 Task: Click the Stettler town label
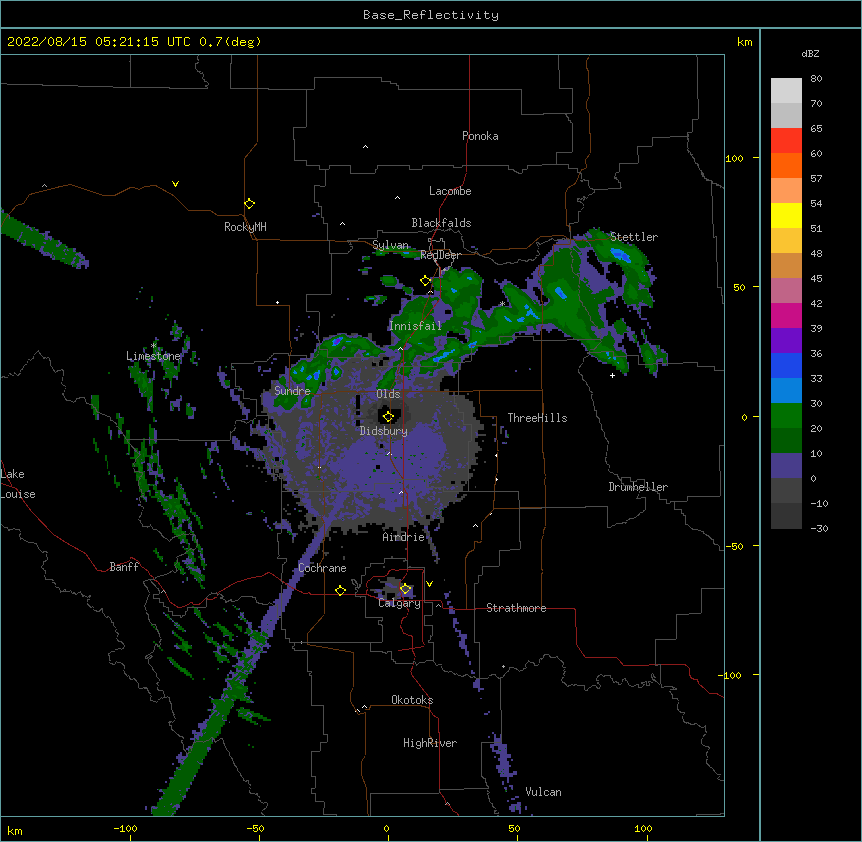[x=634, y=237]
